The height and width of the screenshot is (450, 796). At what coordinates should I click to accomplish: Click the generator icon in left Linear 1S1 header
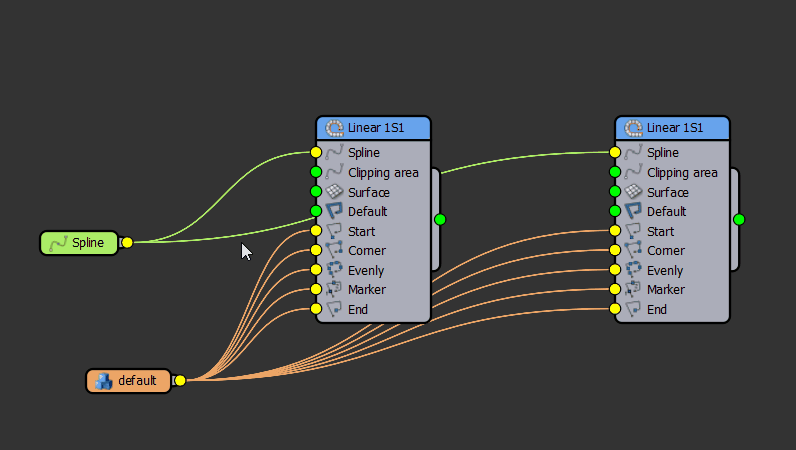tap(335, 128)
